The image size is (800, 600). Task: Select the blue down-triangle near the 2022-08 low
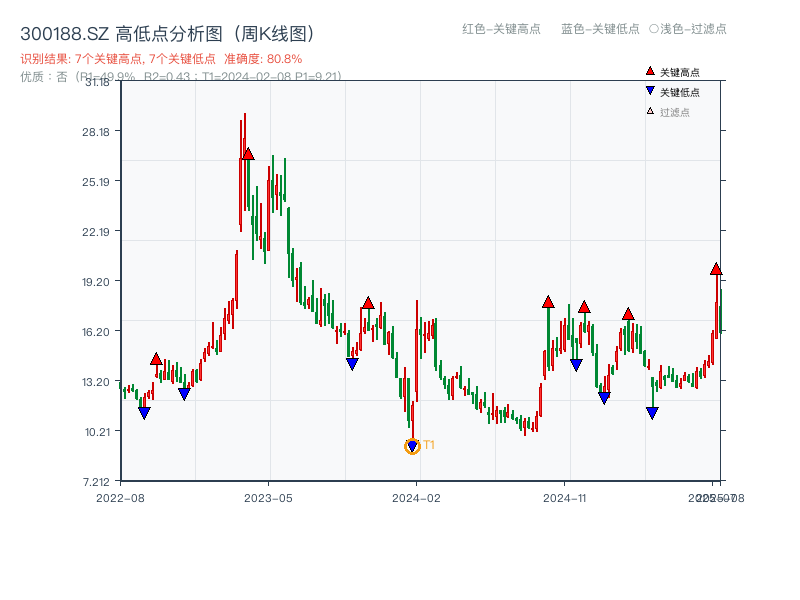(143, 412)
